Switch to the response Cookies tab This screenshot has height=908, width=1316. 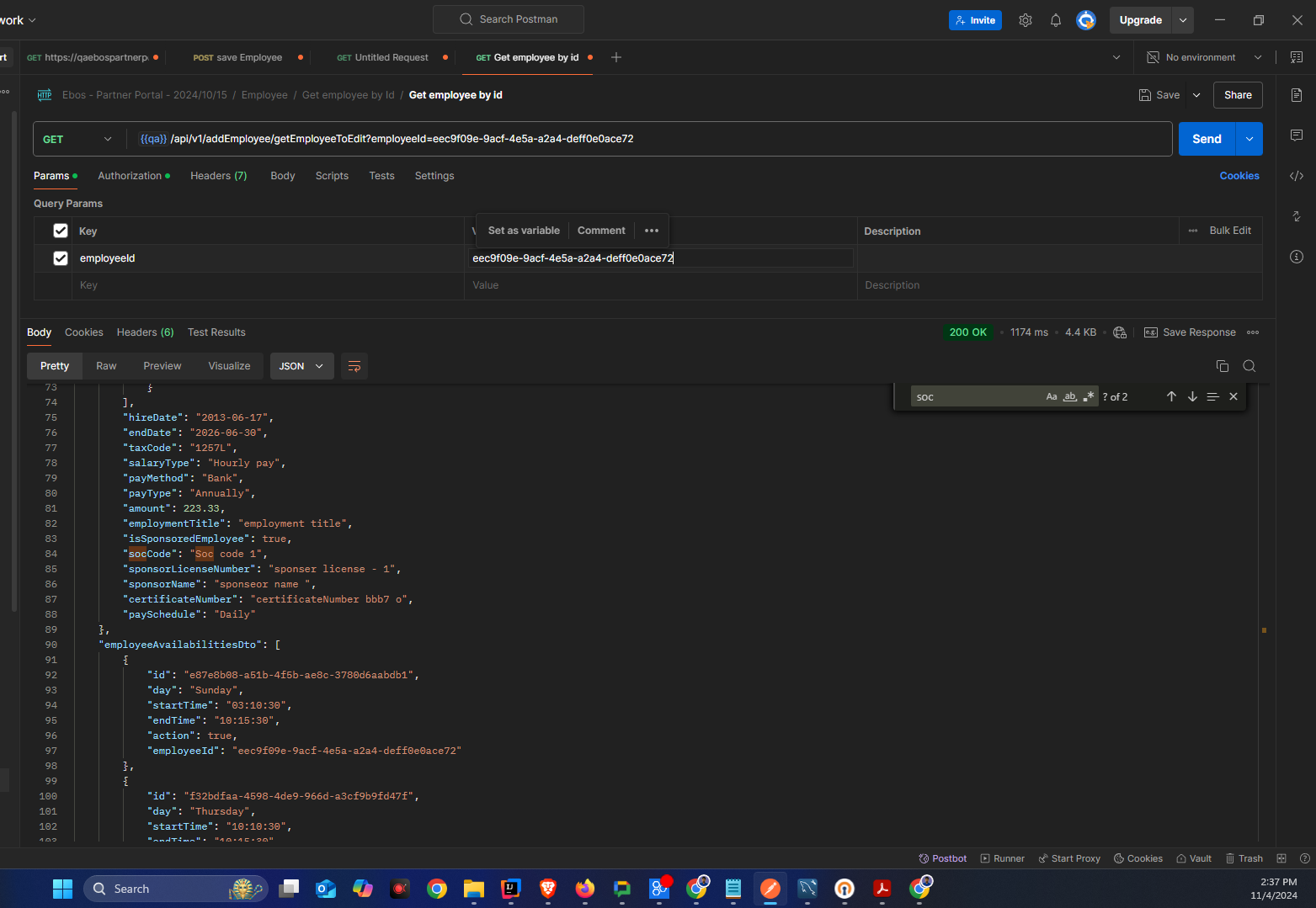point(84,332)
